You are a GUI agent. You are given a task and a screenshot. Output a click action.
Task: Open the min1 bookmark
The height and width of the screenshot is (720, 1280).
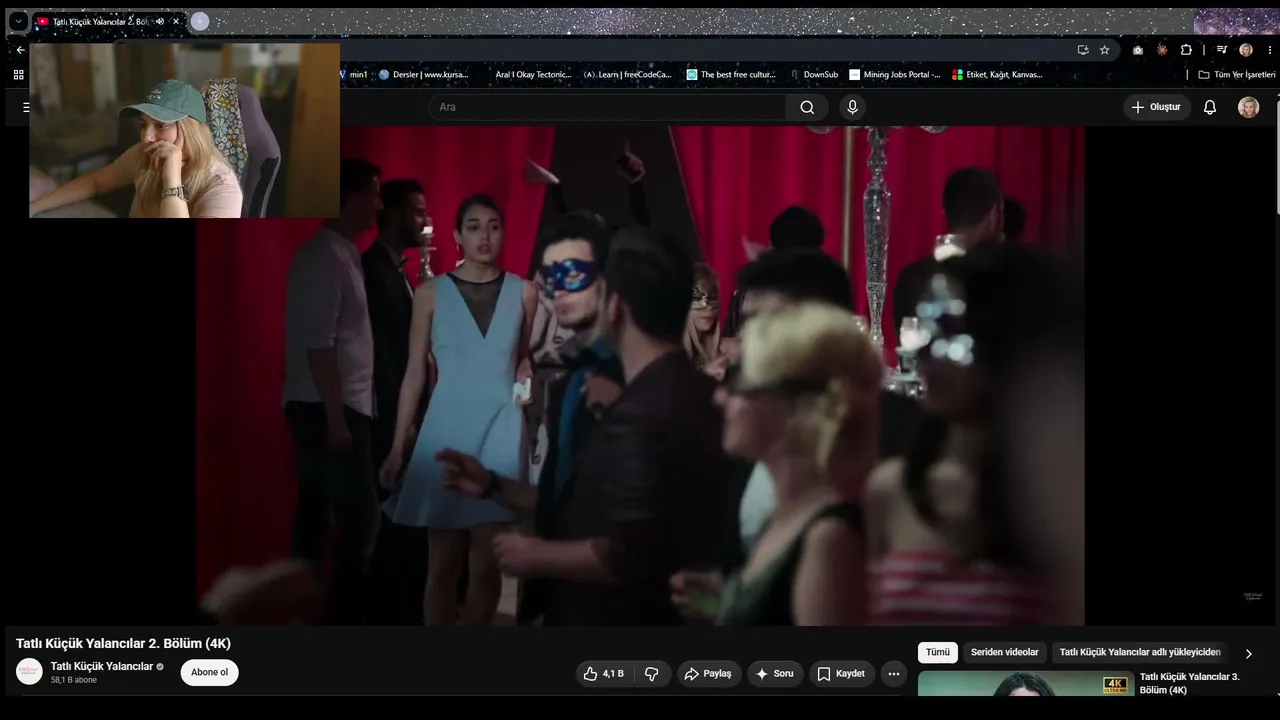(x=354, y=74)
